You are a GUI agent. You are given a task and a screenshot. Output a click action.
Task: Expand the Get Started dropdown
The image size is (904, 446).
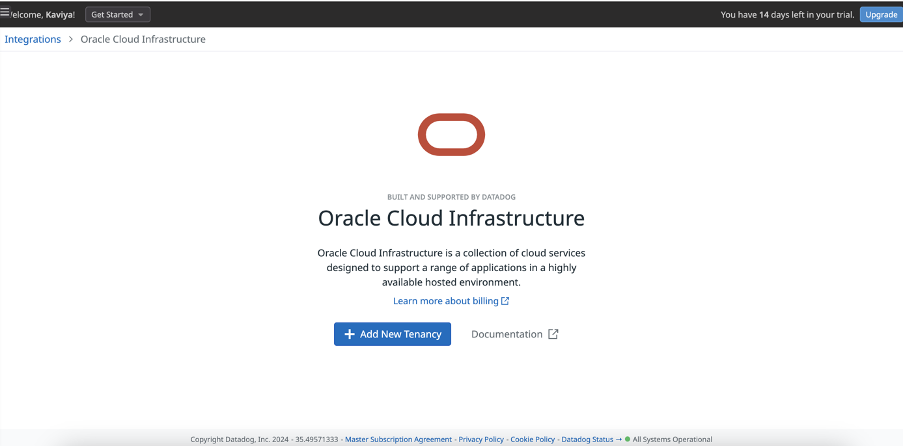pos(118,14)
